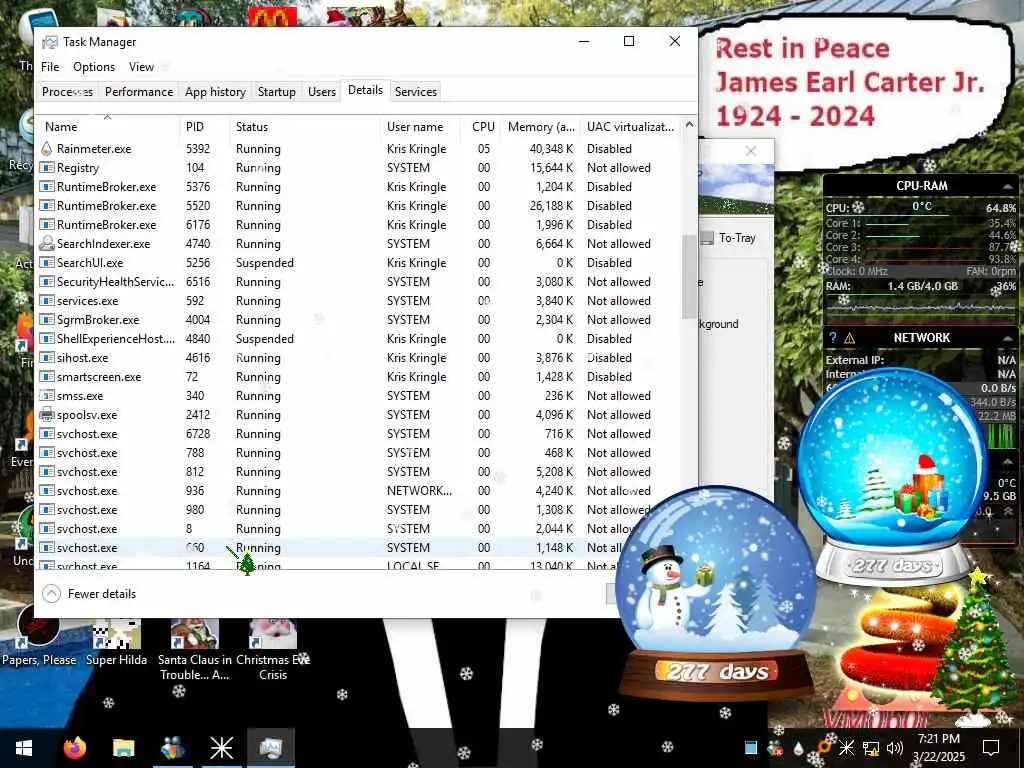Close the window behind Task Manager
The image size is (1024, 768).
pos(750,152)
